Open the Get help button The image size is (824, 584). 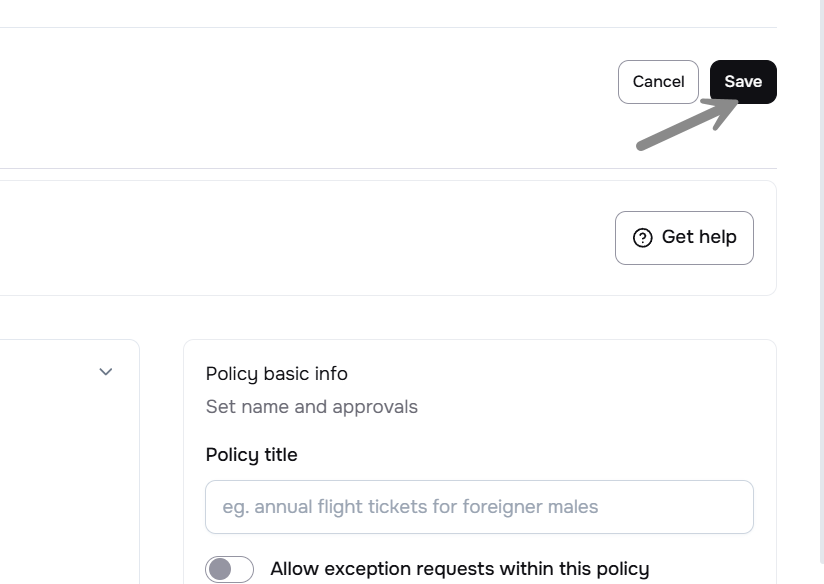point(684,238)
